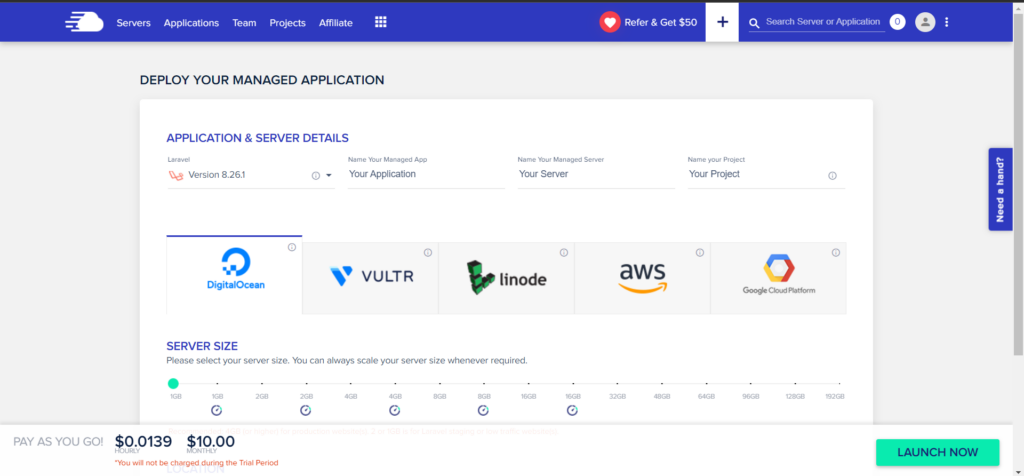Image resolution: width=1024 pixels, height=476 pixels.
Task: Select the DigitalOcean provider tab
Action: click(234, 275)
